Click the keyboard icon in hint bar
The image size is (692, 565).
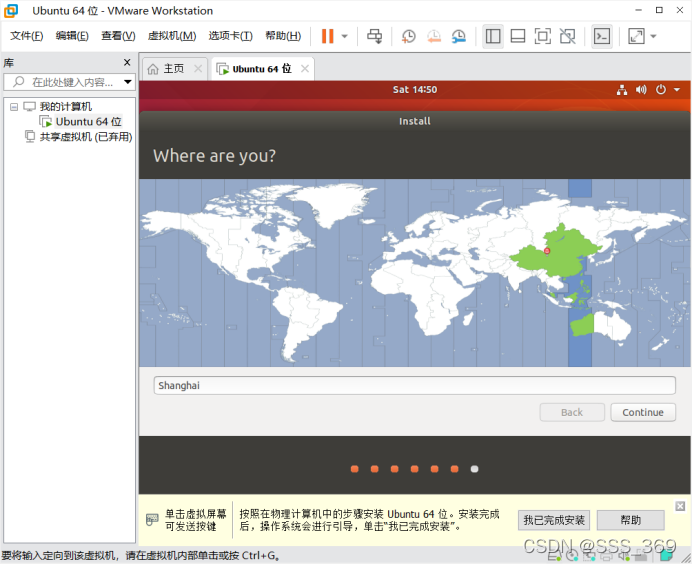click(152, 520)
